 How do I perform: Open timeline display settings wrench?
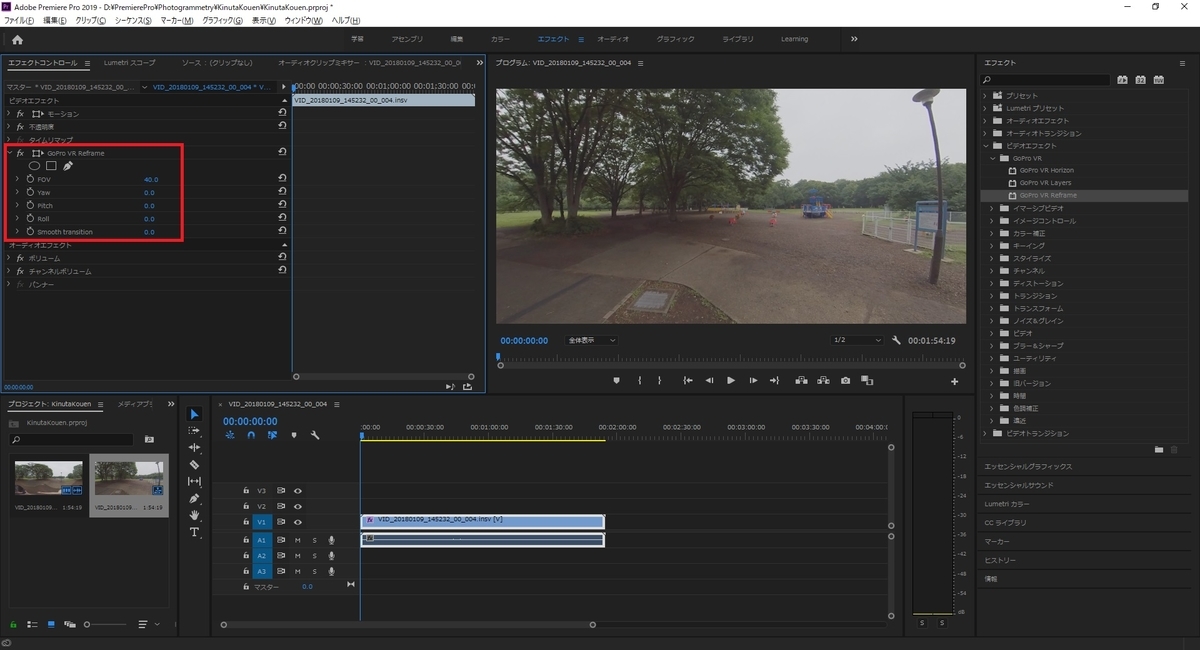315,435
